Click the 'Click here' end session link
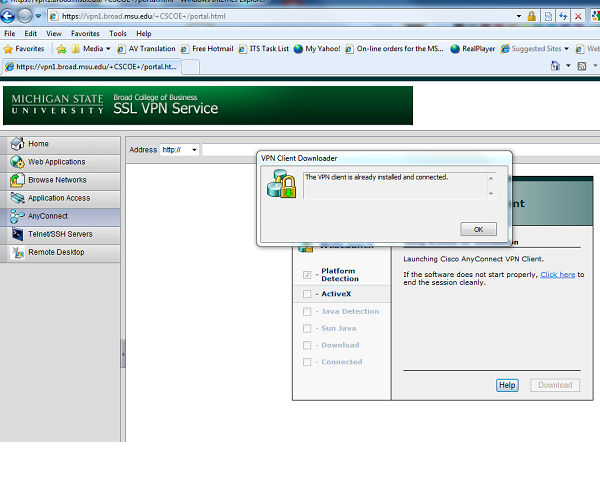 (x=558, y=274)
